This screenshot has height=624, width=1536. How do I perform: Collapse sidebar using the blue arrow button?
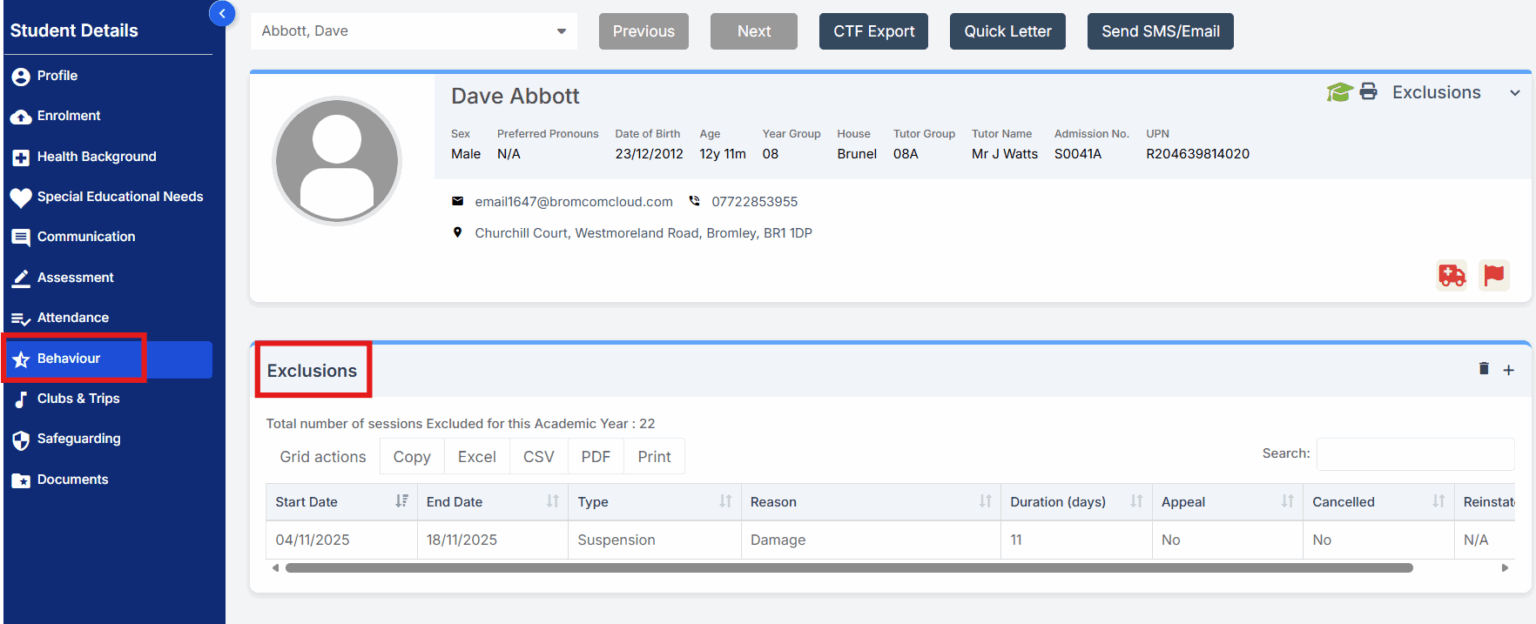point(222,13)
